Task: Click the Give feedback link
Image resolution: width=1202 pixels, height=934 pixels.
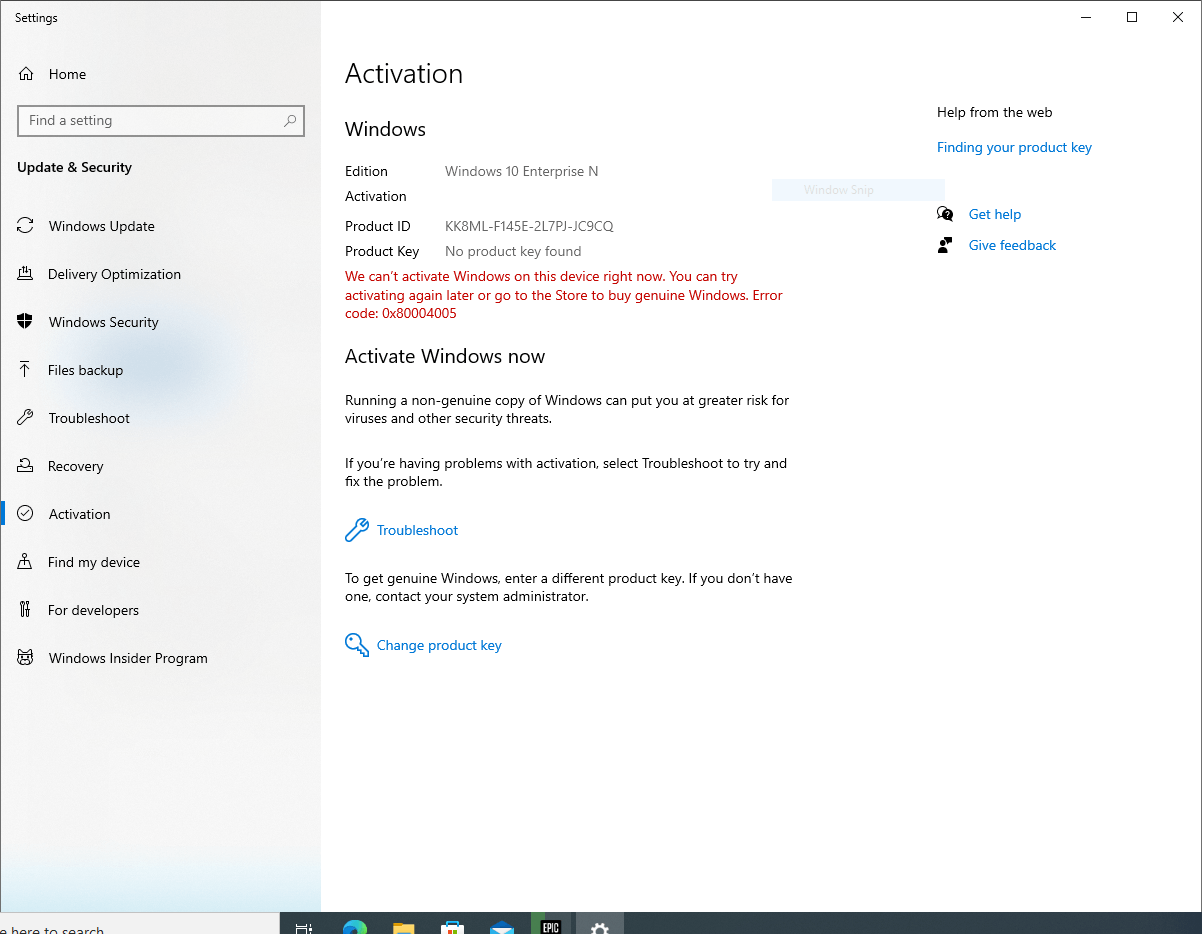Action: click(1012, 245)
